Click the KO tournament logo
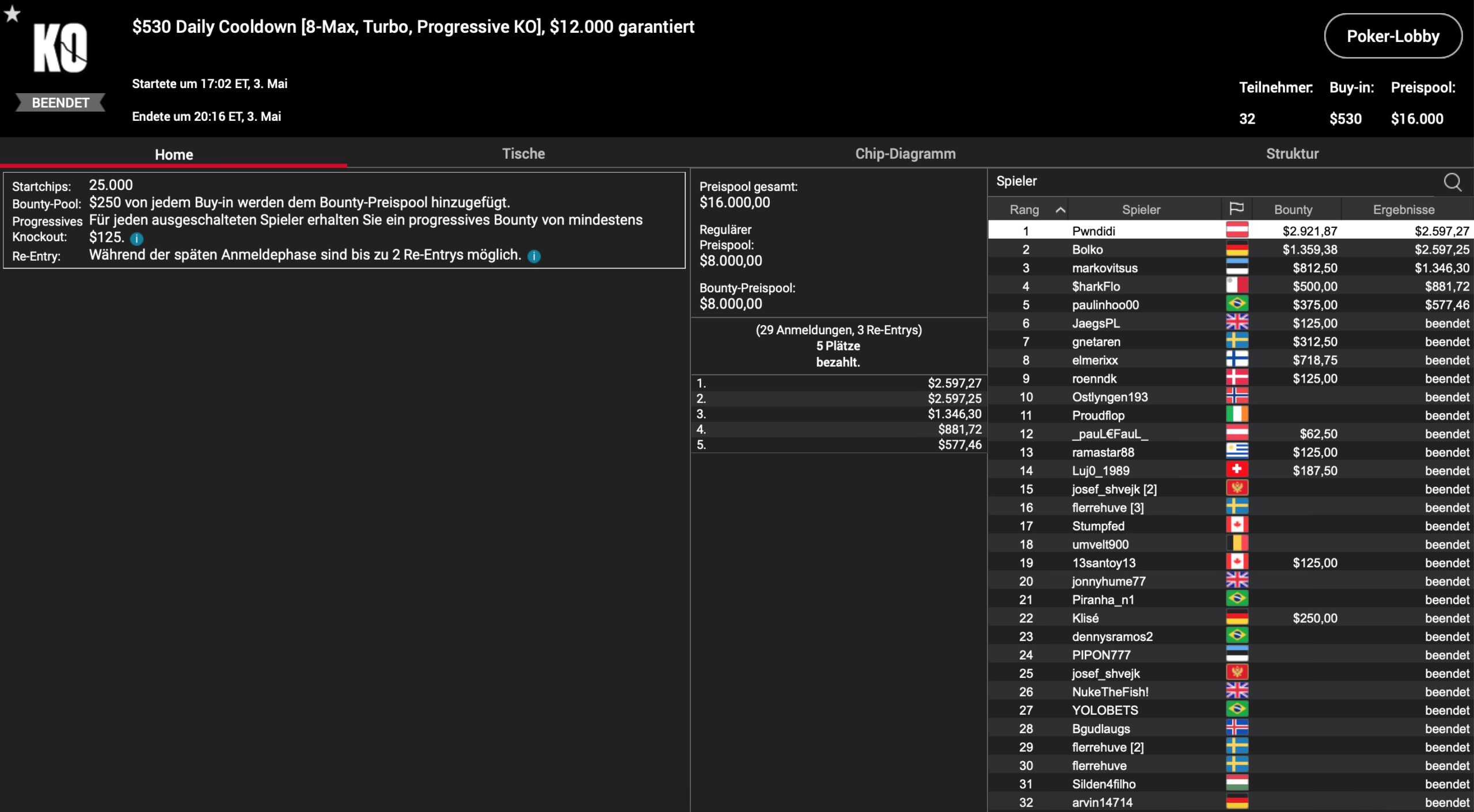This screenshot has width=1474, height=812. point(60,49)
